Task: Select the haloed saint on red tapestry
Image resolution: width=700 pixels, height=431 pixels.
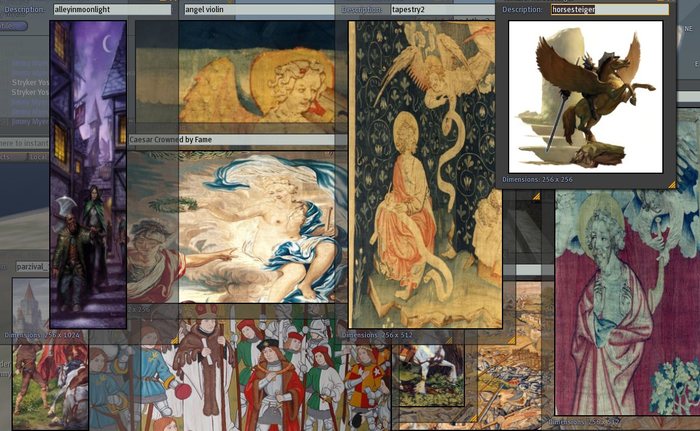Action: tap(627, 302)
